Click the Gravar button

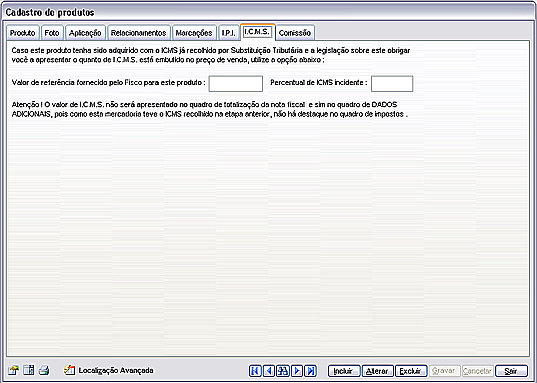point(444,371)
